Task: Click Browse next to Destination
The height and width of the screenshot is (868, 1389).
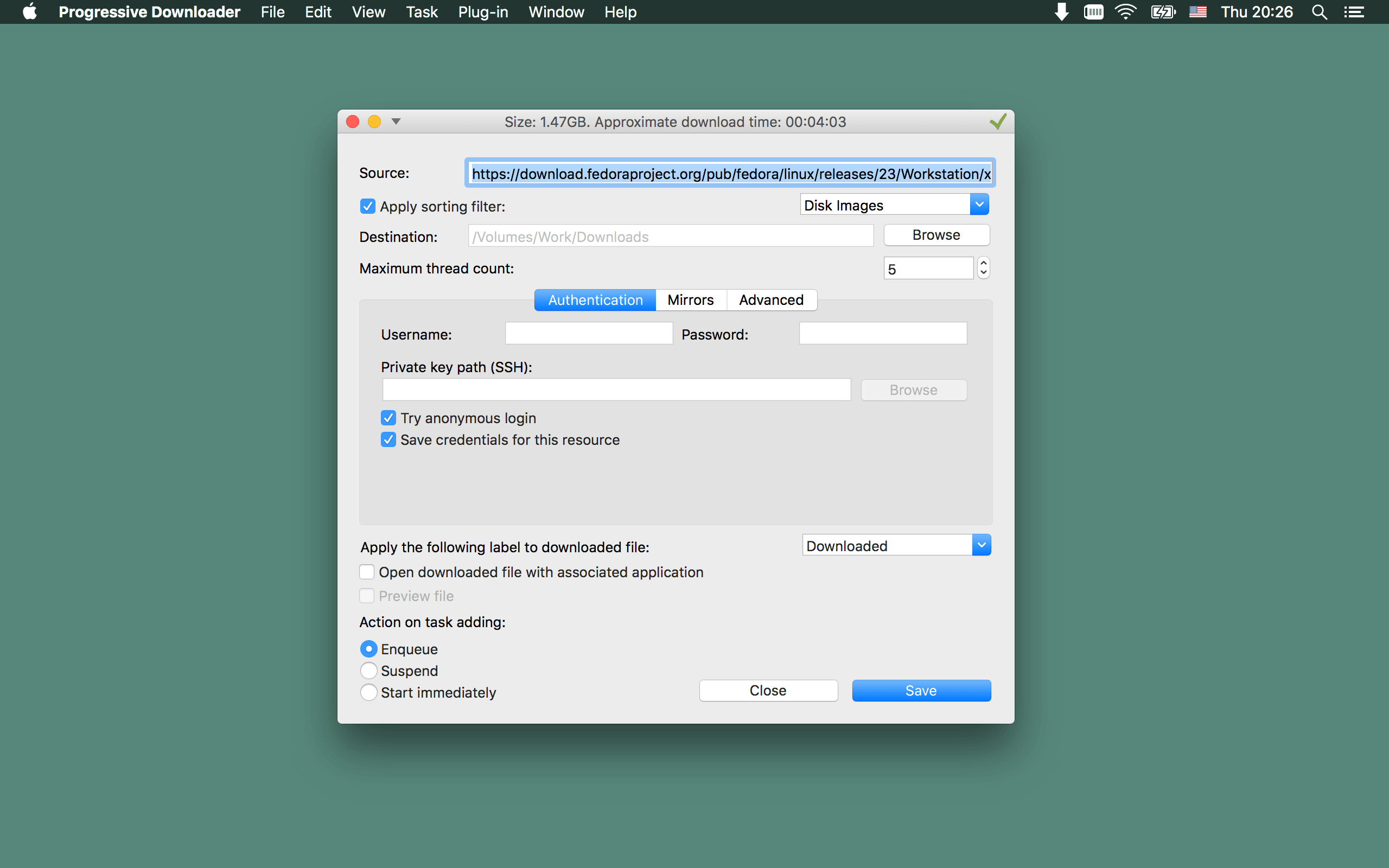Action: click(936, 235)
